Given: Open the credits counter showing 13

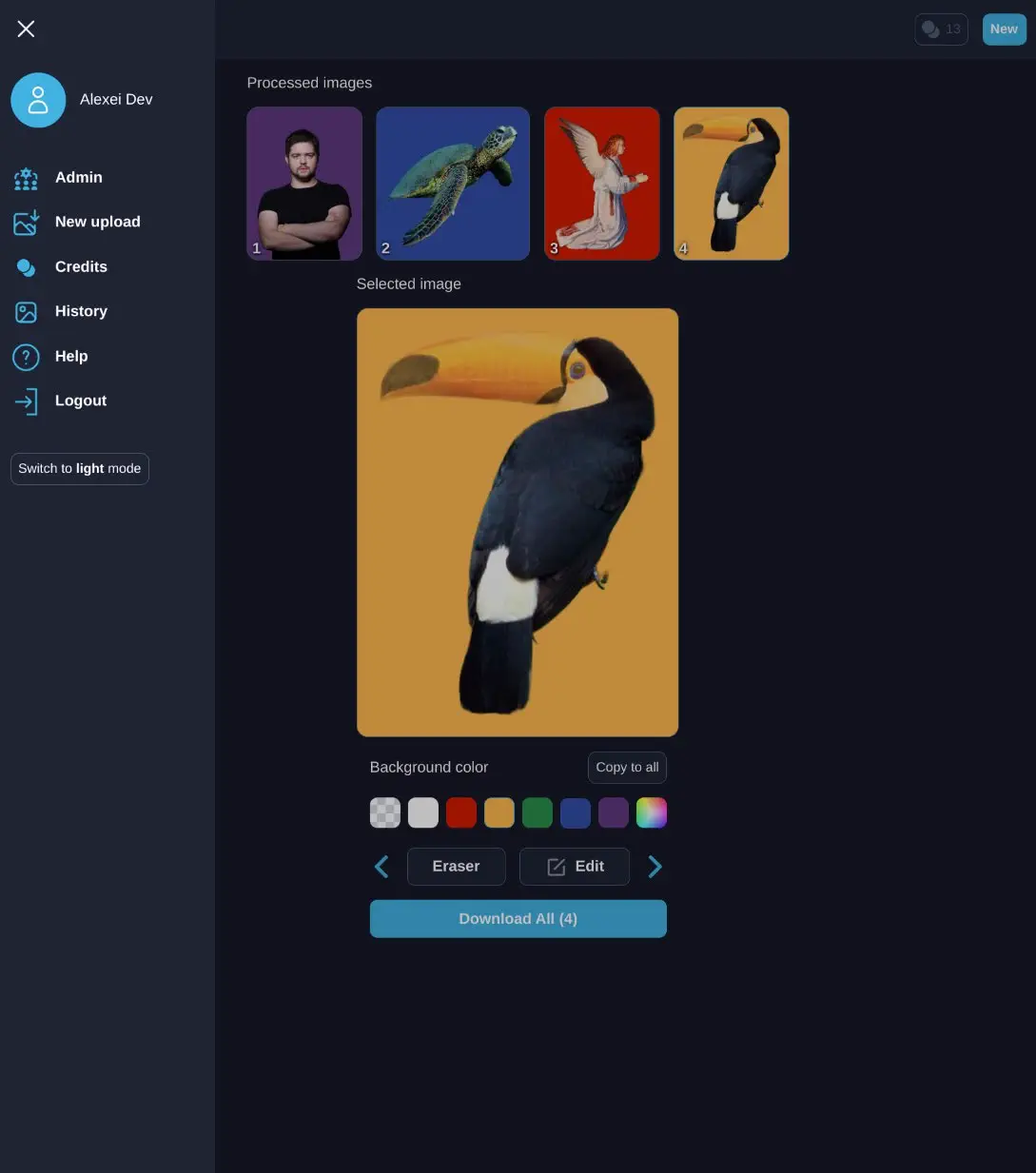Looking at the screenshot, I should pos(941,29).
